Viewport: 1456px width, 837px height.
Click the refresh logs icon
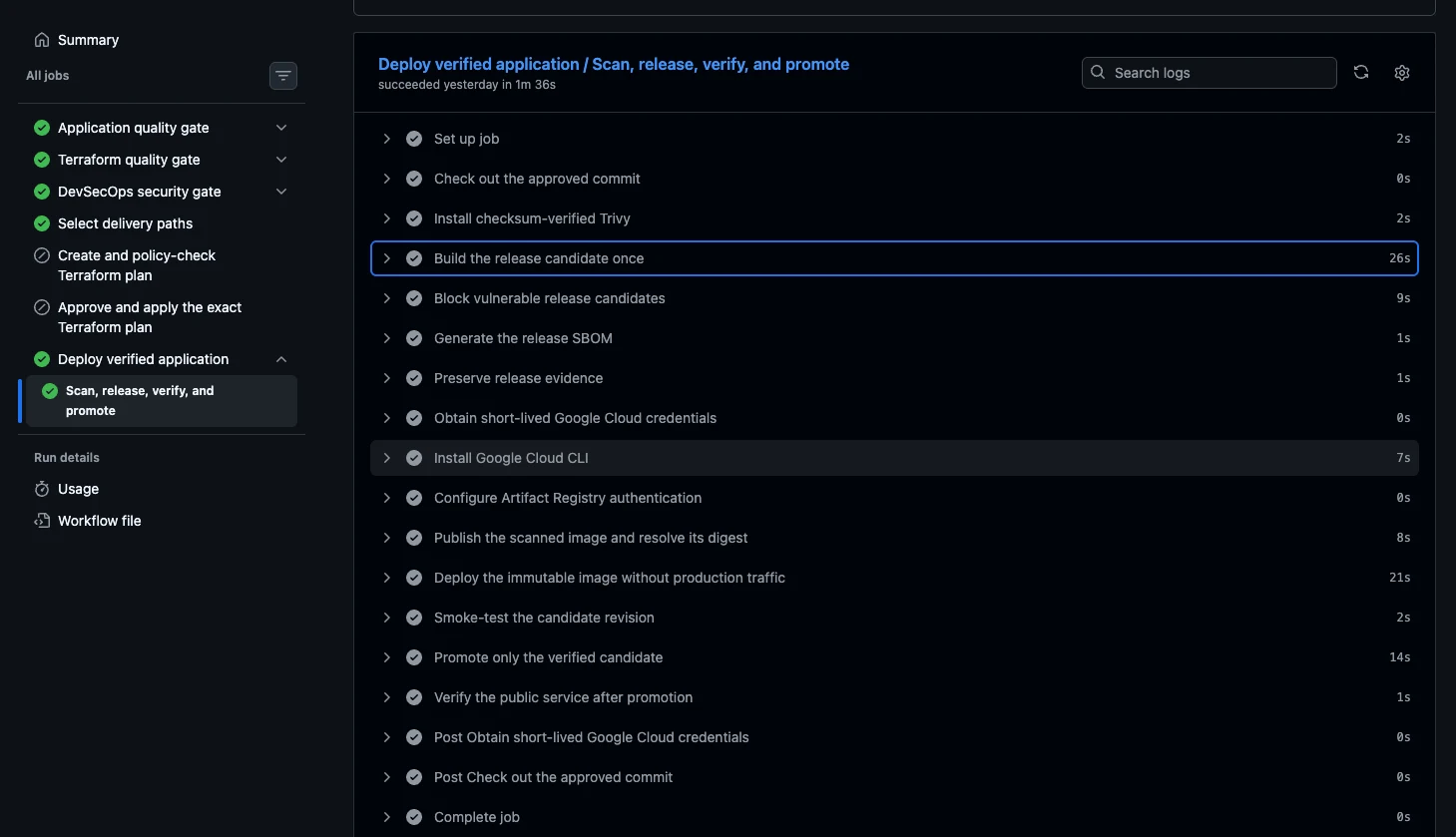(x=1361, y=73)
